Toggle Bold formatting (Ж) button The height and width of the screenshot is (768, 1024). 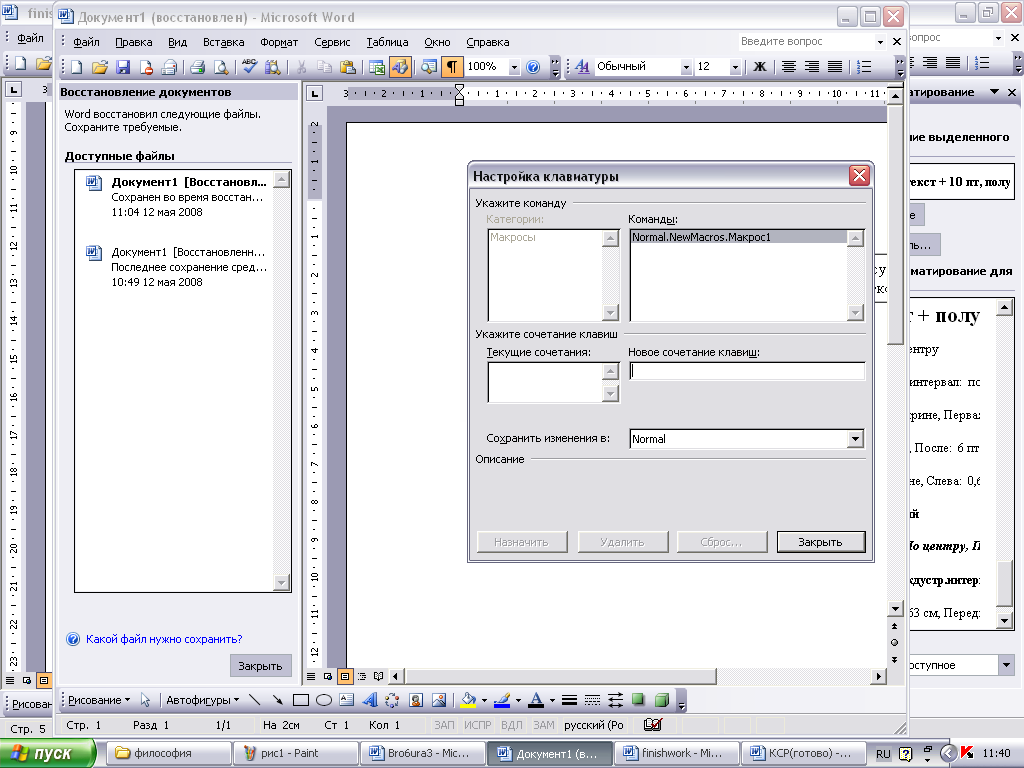point(760,67)
